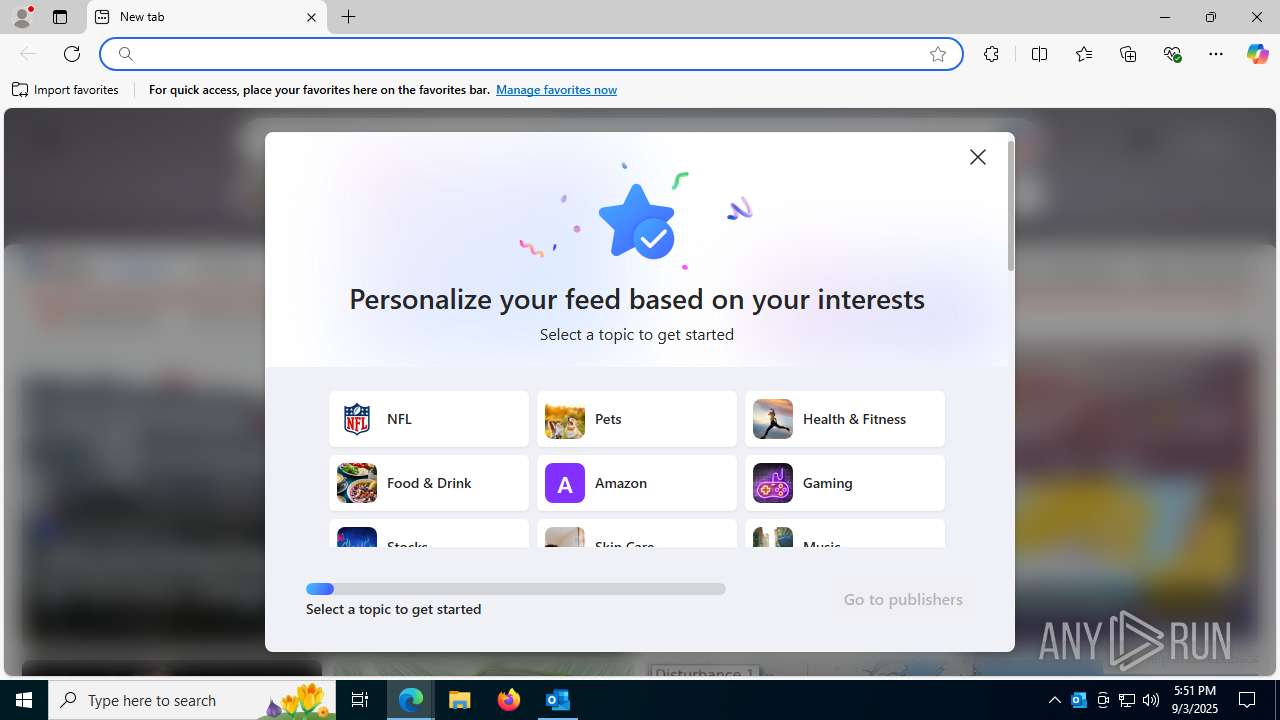Show hidden system tray icons
The height and width of the screenshot is (720, 1280).
[x=1054, y=700]
